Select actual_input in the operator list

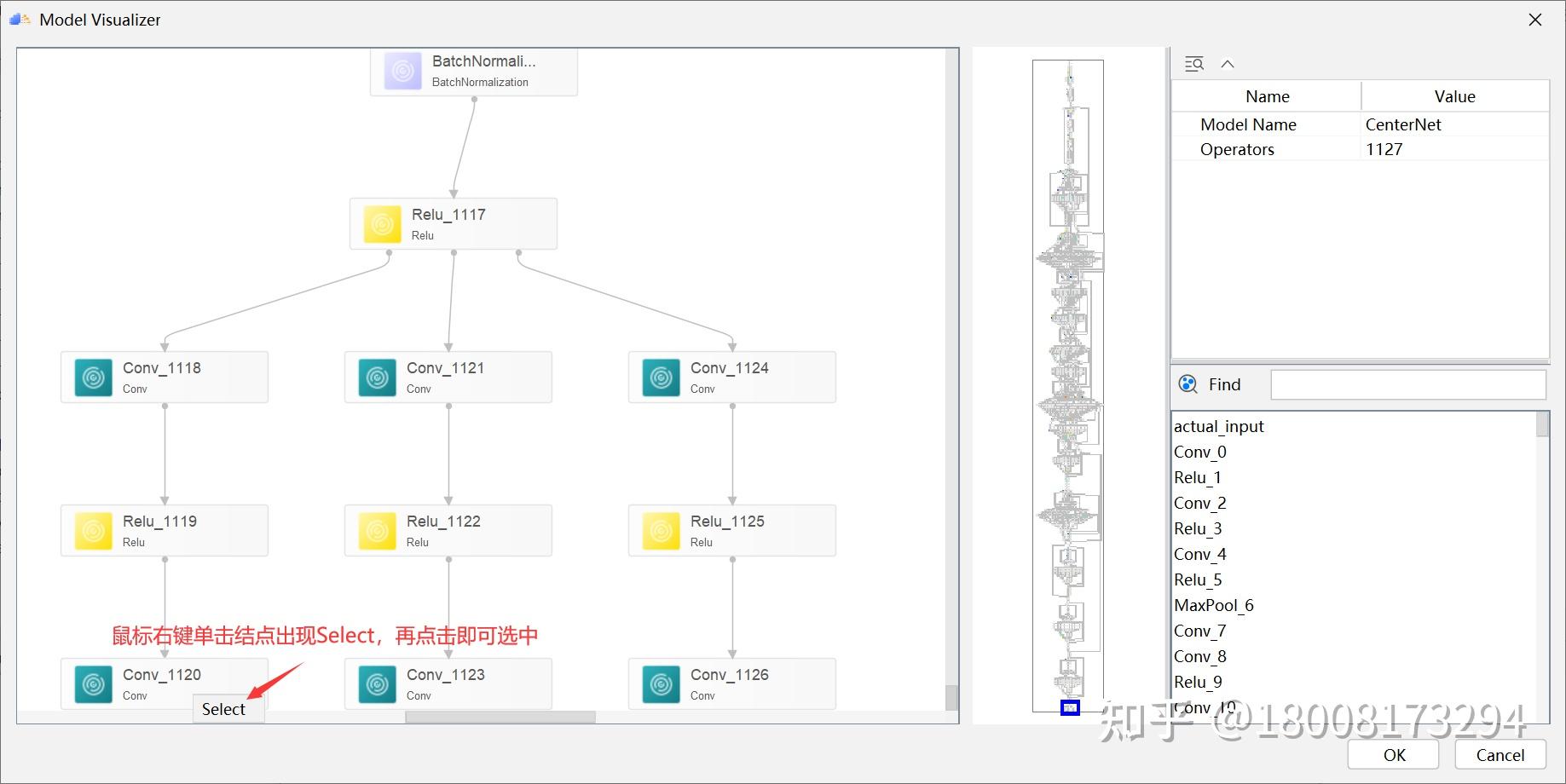(x=1219, y=426)
